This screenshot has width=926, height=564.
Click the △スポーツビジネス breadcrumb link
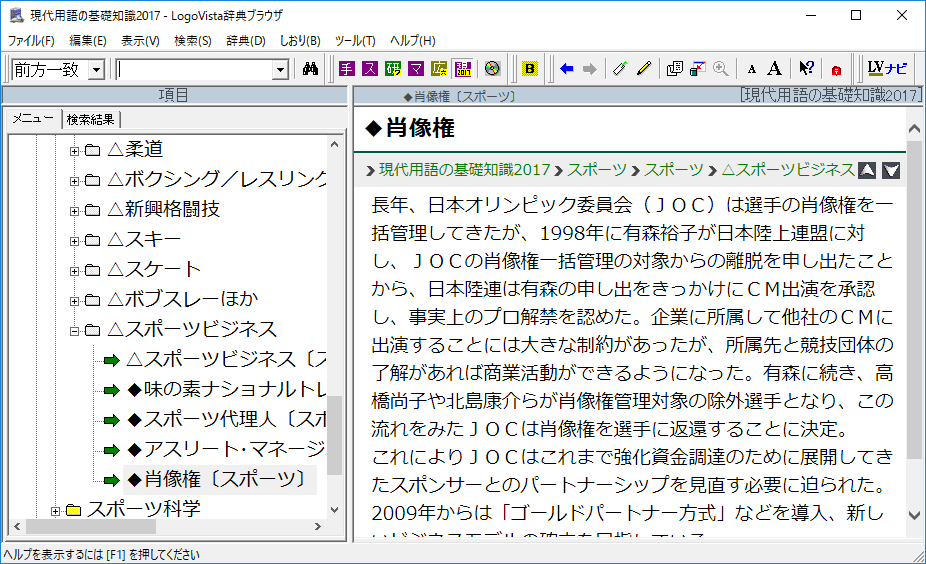pyautogui.click(x=788, y=170)
